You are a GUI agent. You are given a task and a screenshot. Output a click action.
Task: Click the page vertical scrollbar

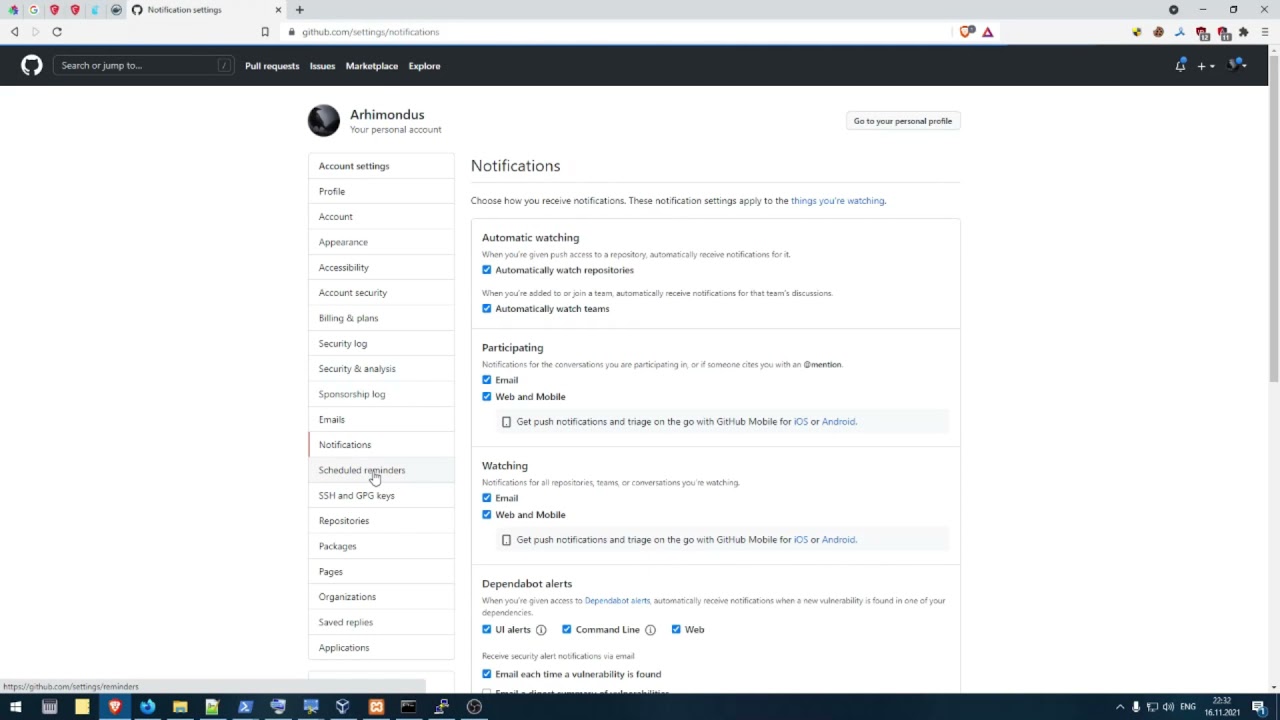pyautogui.click(x=1273, y=220)
